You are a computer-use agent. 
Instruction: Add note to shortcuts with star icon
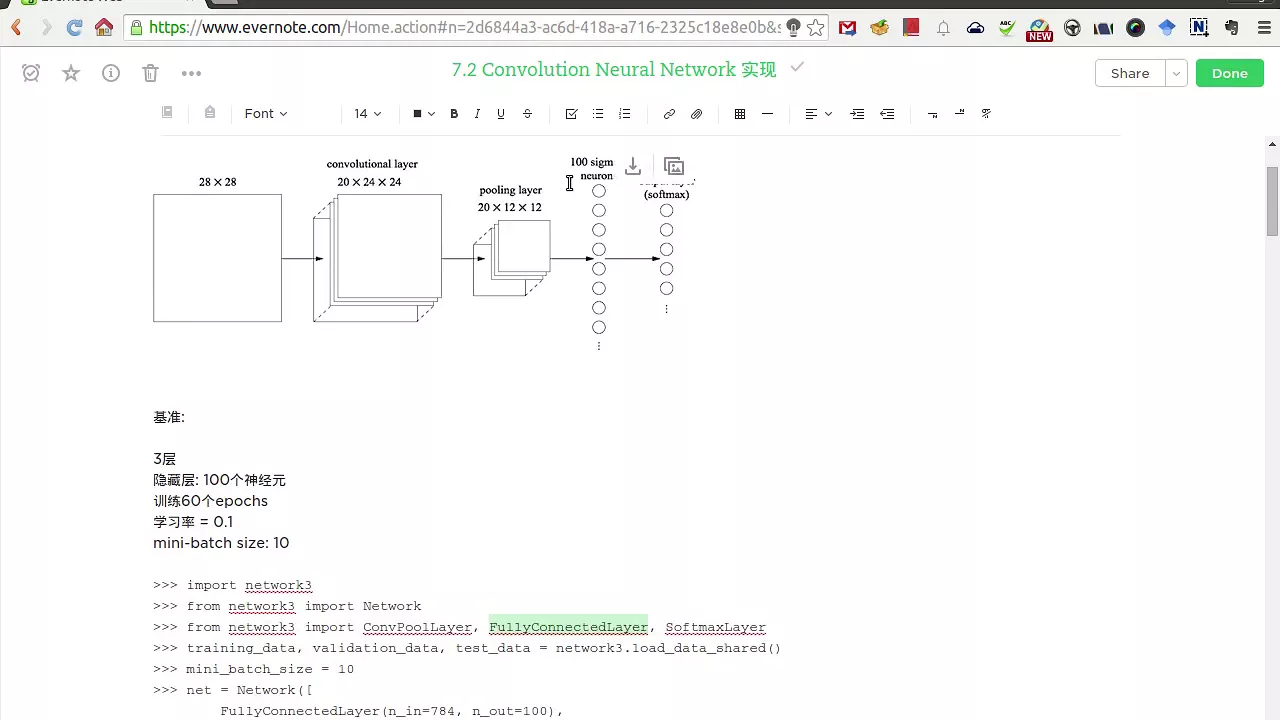point(71,73)
